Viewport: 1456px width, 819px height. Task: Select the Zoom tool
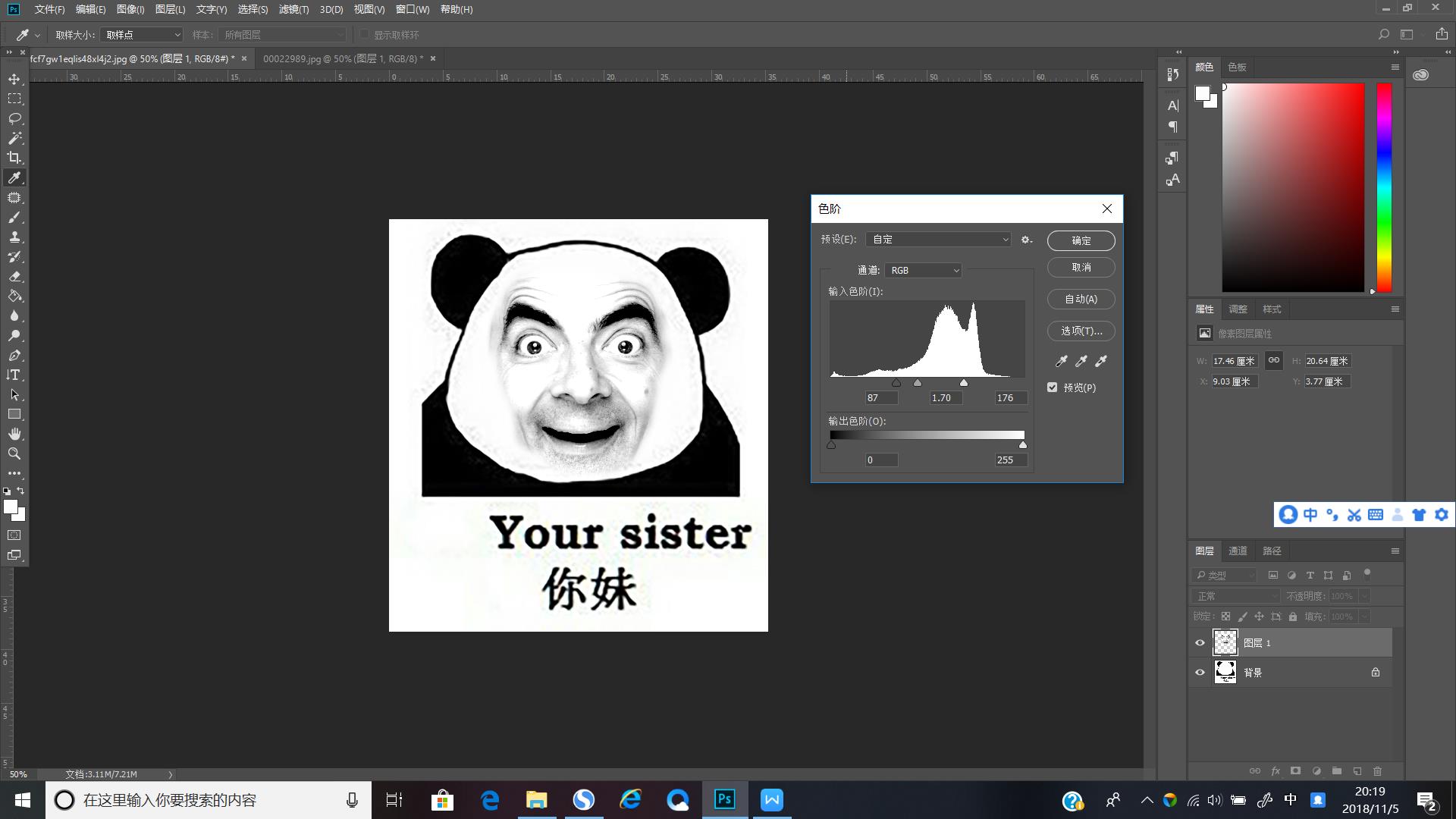(14, 453)
